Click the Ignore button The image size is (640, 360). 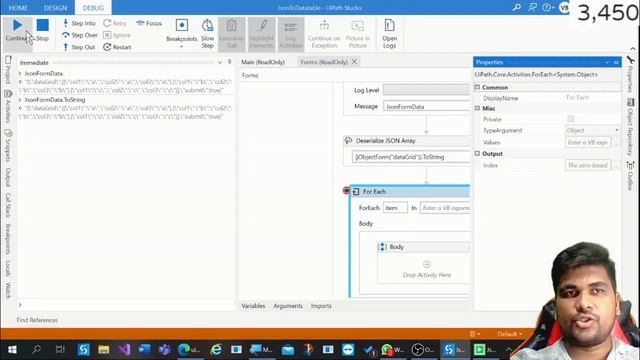pyautogui.click(x=117, y=35)
